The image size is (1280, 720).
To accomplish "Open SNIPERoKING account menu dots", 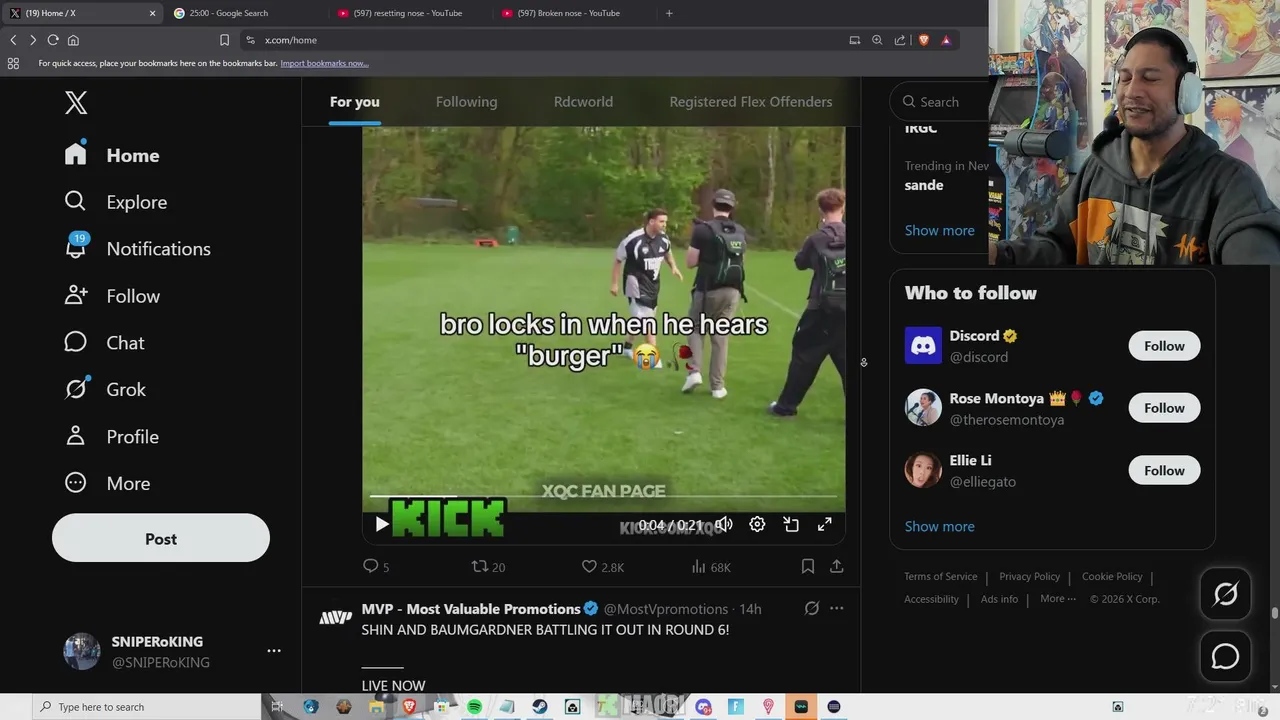I will tap(274, 651).
